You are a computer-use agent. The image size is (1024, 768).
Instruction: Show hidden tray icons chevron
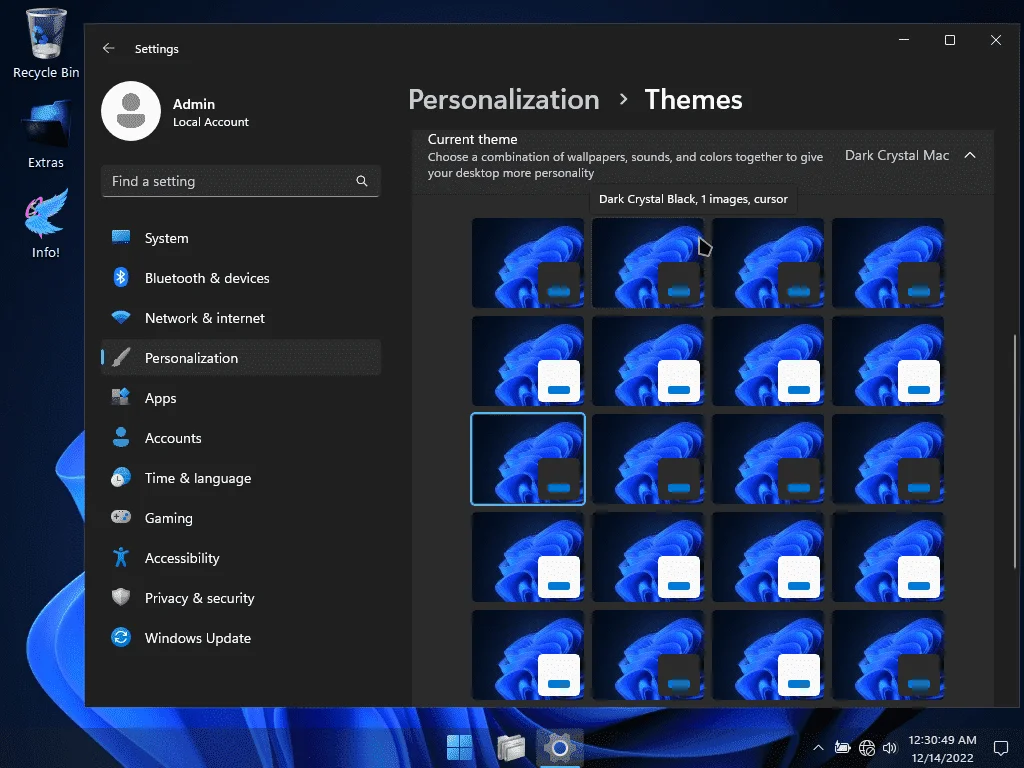pos(818,748)
